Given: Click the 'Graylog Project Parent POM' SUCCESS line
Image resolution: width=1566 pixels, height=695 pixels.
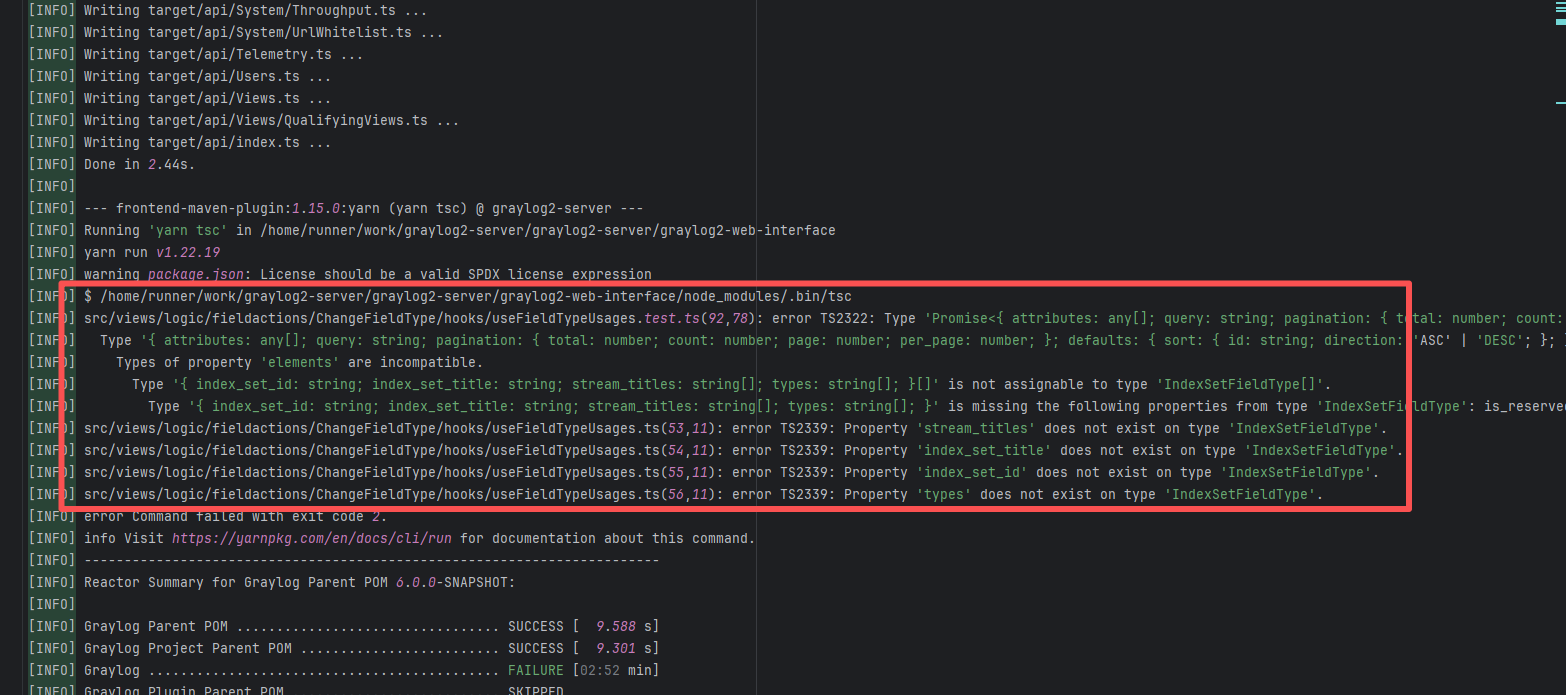Looking at the screenshot, I should [370, 648].
